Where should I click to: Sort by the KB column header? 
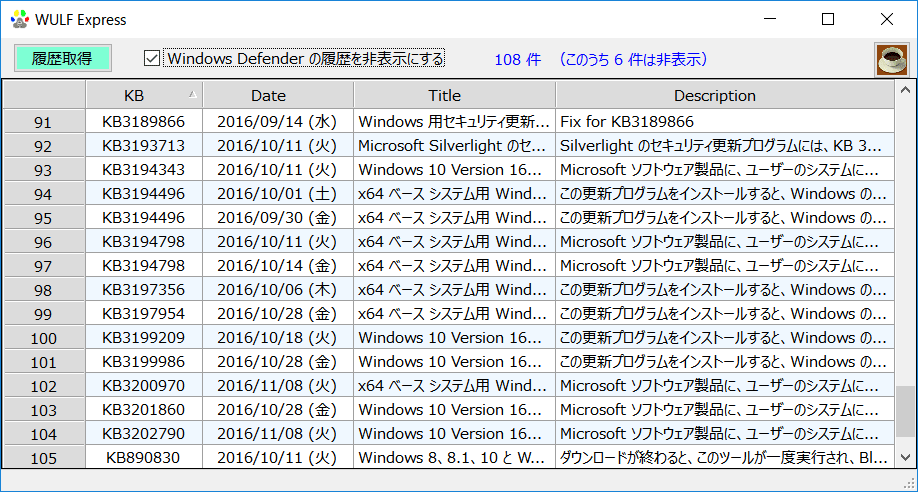145,95
